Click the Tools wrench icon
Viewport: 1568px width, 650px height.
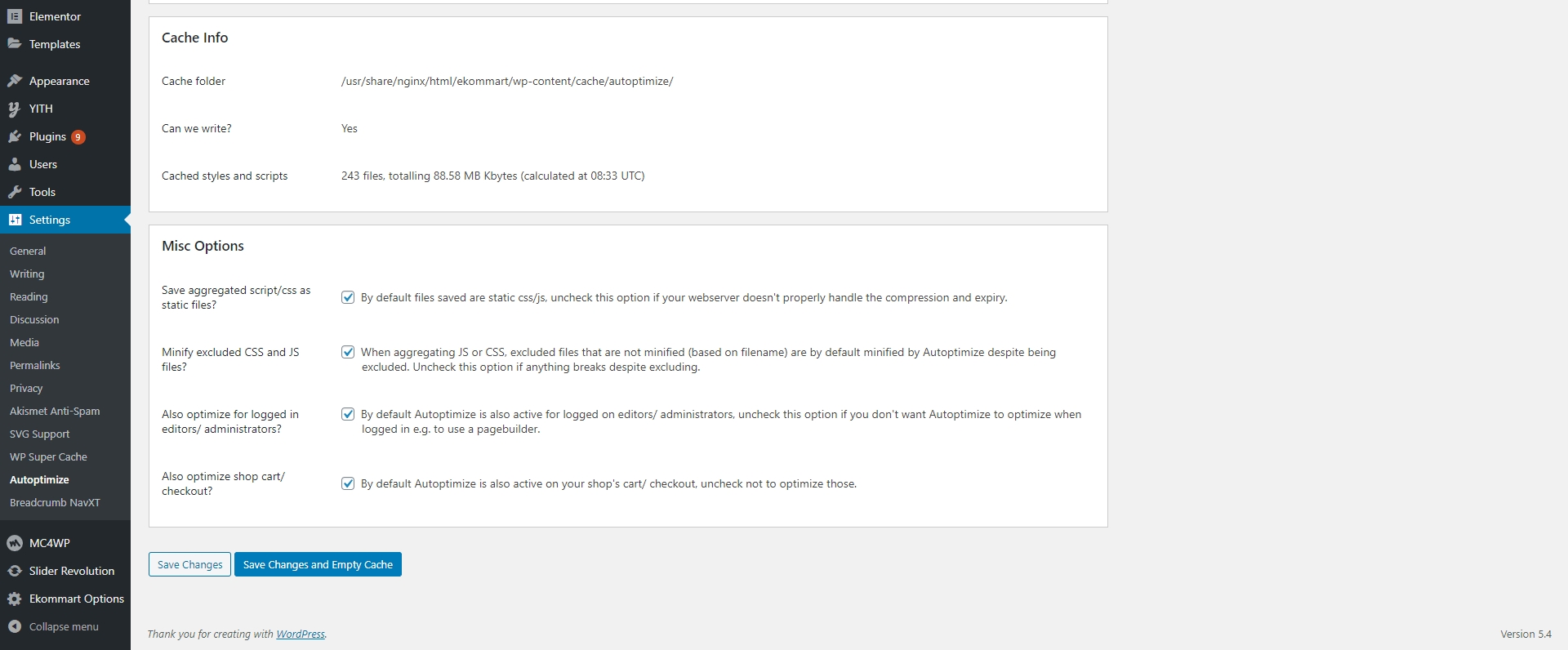15,192
